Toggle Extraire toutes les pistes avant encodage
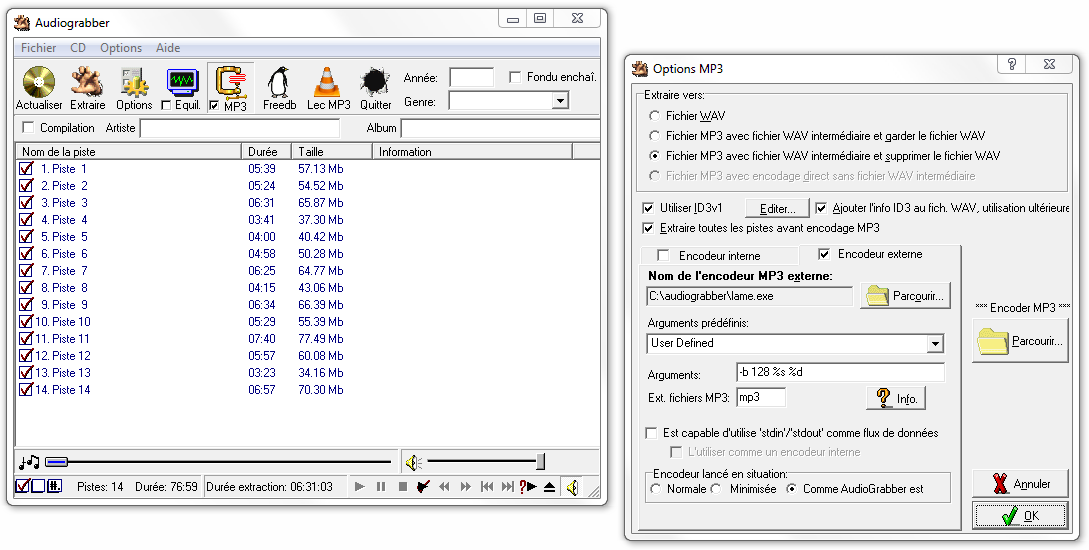 (648, 228)
